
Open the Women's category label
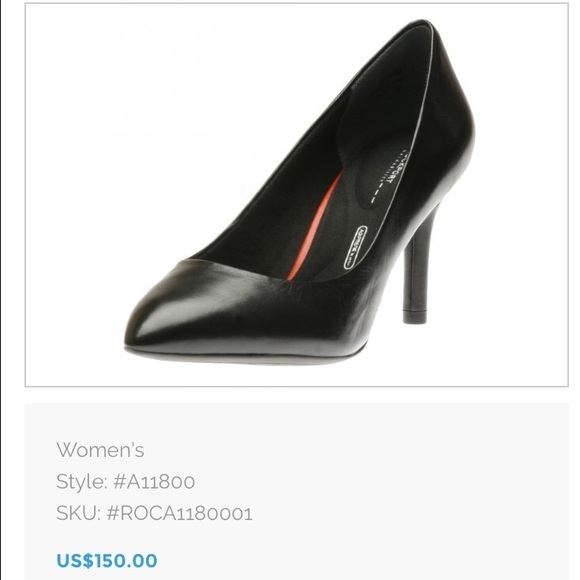[x=100, y=450]
